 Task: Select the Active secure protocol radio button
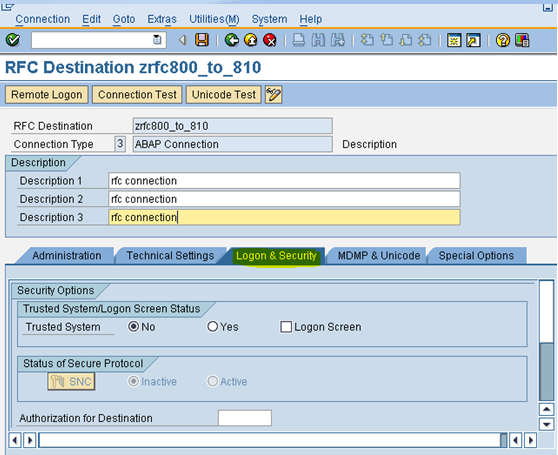click(x=212, y=381)
